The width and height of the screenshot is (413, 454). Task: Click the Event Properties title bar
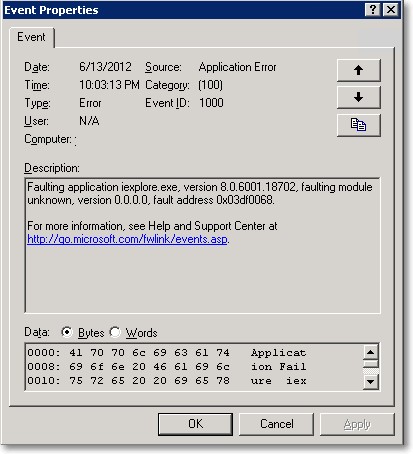(x=183, y=10)
